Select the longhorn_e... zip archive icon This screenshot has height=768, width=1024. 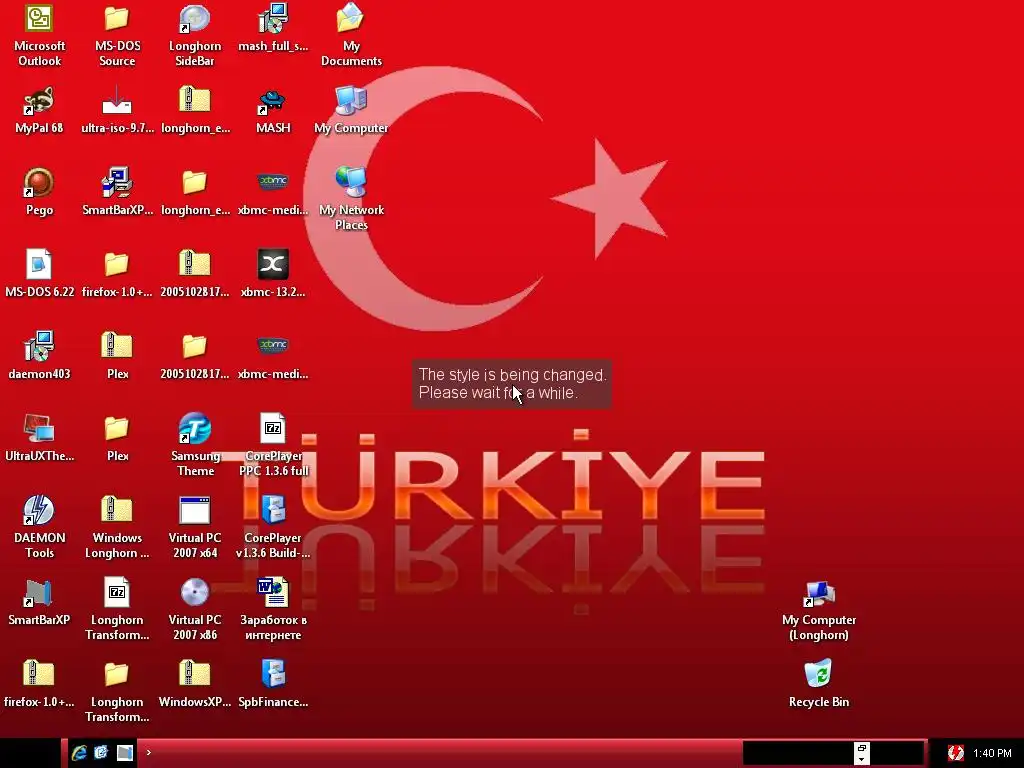pyautogui.click(x=195, y=101)
